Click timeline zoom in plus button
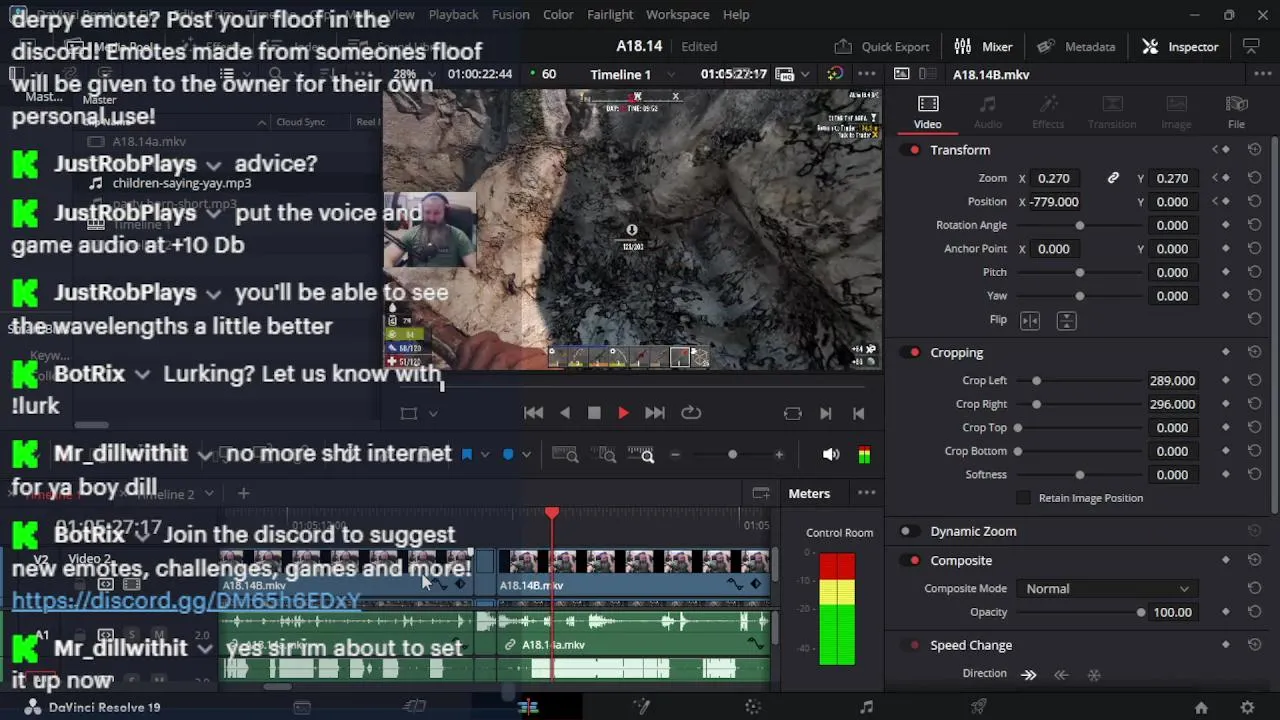1280x720 pixels. click(779, 455)
